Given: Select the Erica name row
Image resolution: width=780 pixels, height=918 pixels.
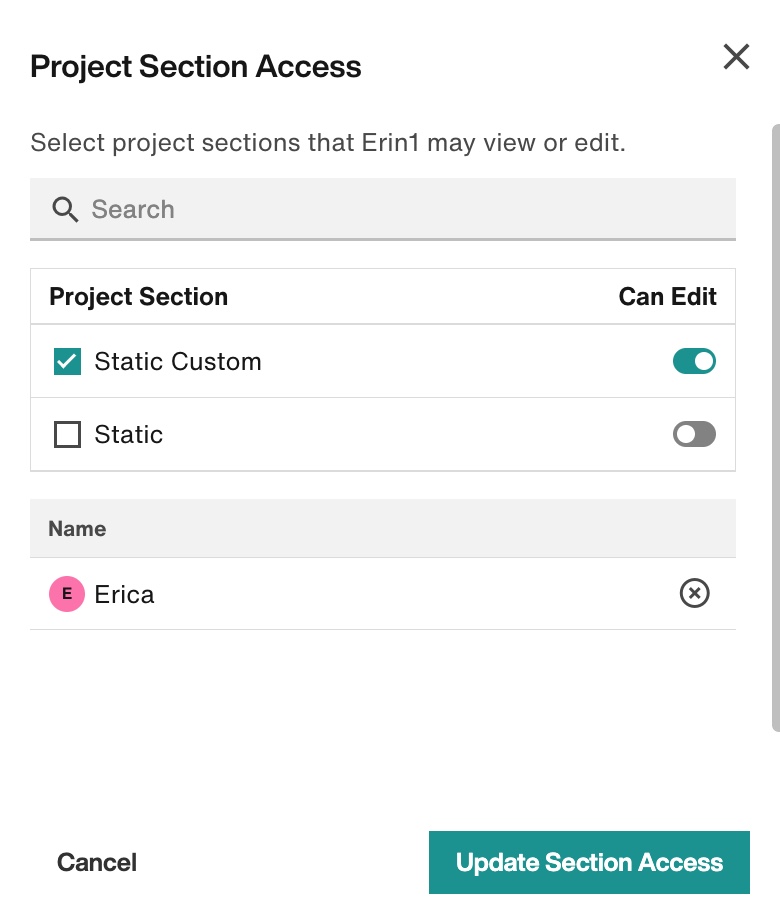Looking at the screenshot, I should tap(383, 594).
